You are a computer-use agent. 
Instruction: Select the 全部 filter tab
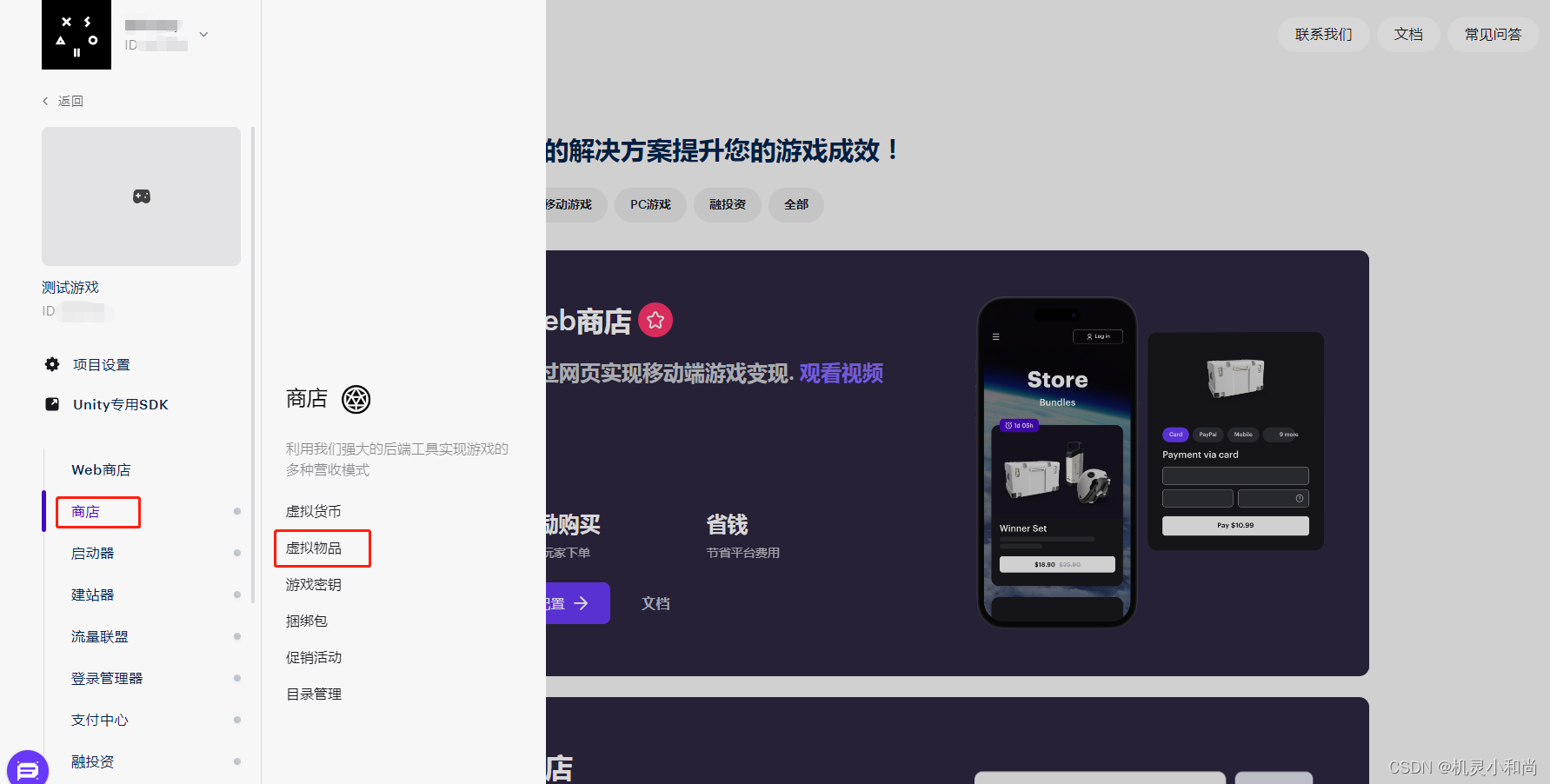point(795,205)
